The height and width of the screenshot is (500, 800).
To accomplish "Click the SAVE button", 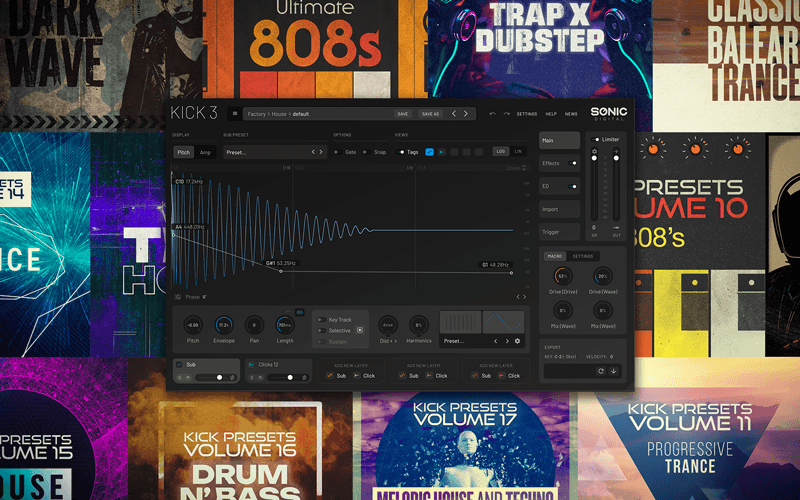I will (x=403, y=114).
